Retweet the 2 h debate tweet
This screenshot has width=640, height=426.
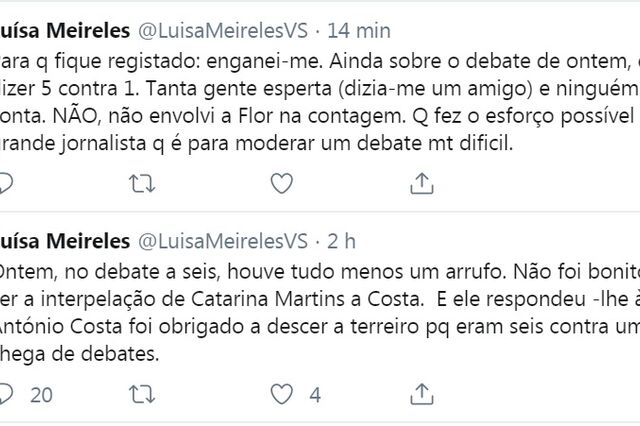pyautogui.click(x=142, y=394)
